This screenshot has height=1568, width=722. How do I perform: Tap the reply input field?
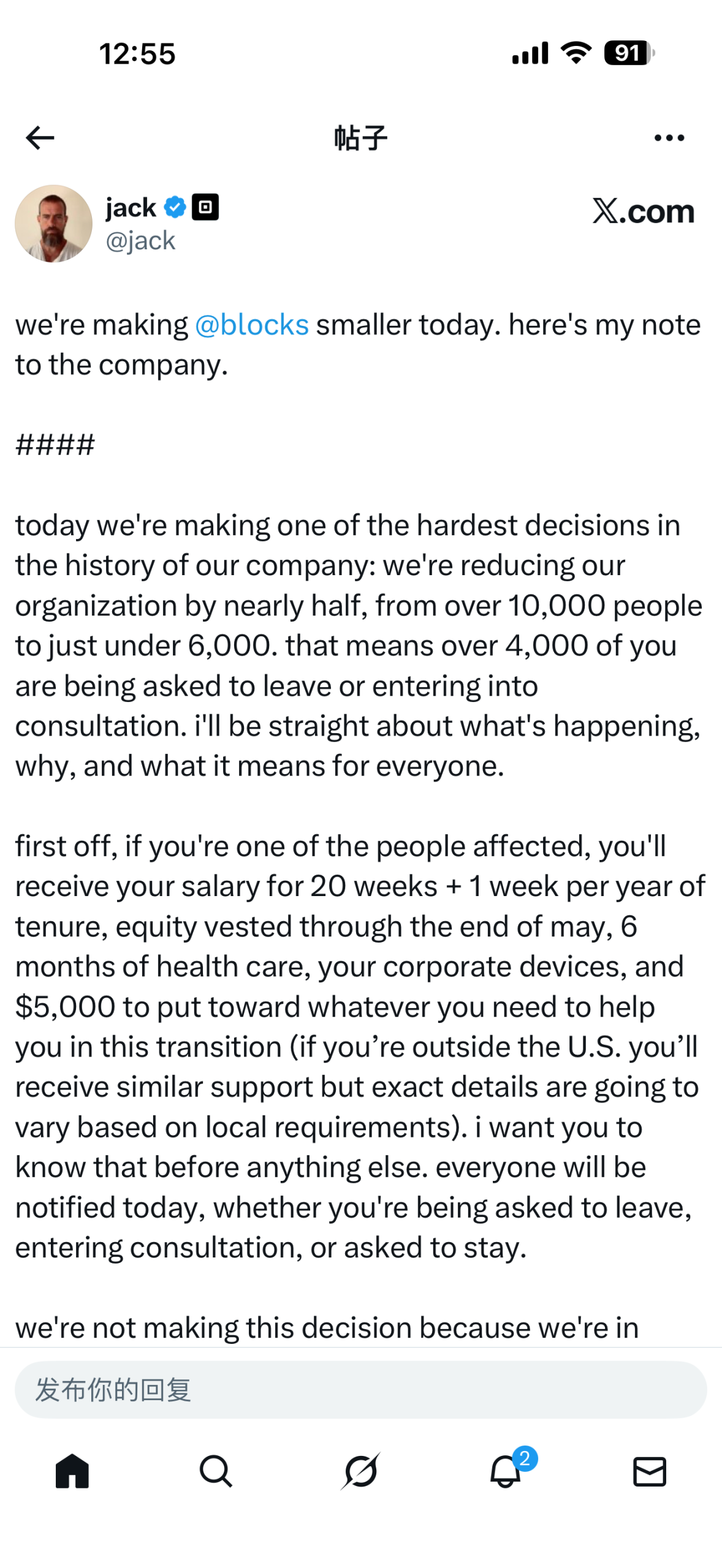[x=360, y=1389]
